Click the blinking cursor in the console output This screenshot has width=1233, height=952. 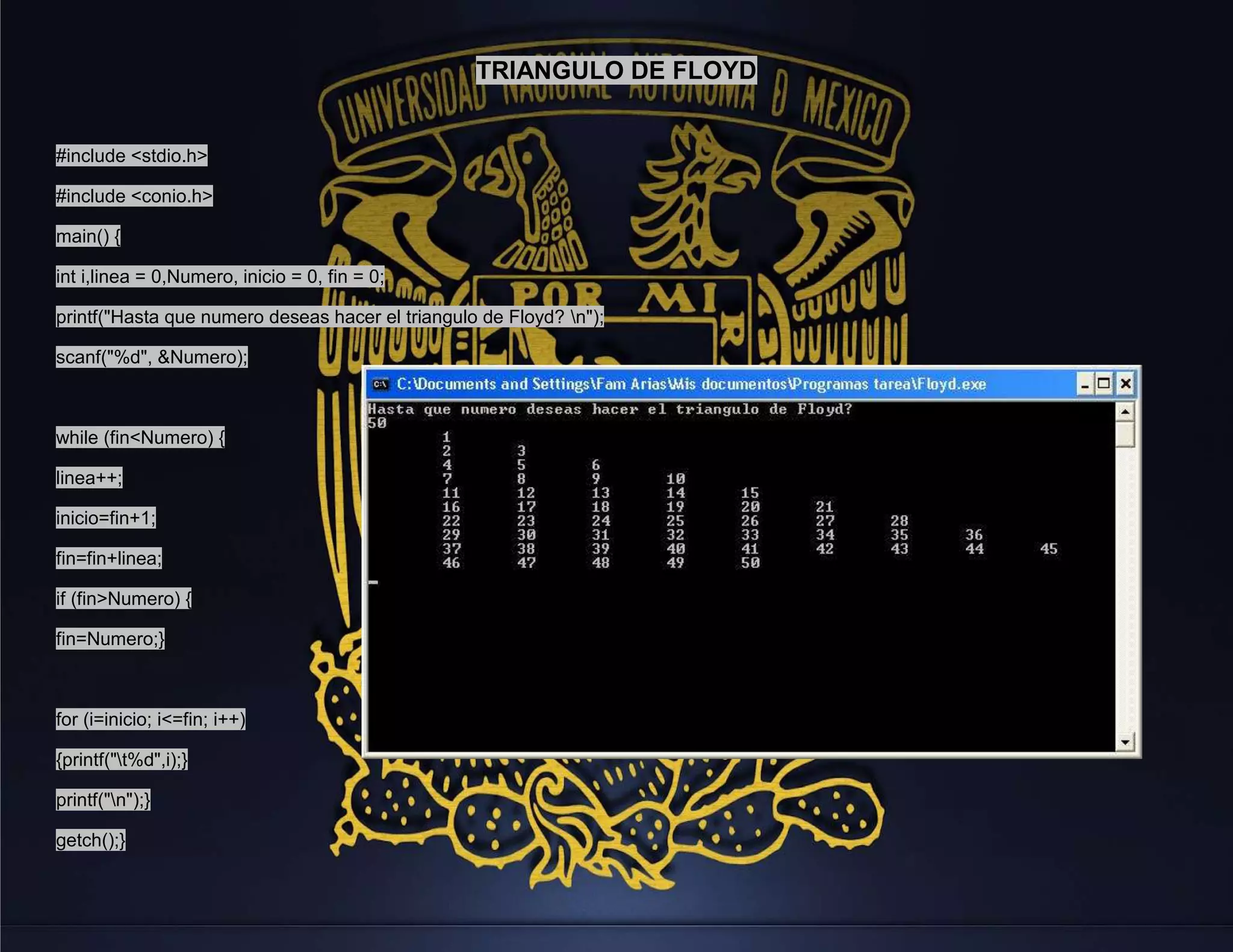pyautogui.click(x=373, y=582)
